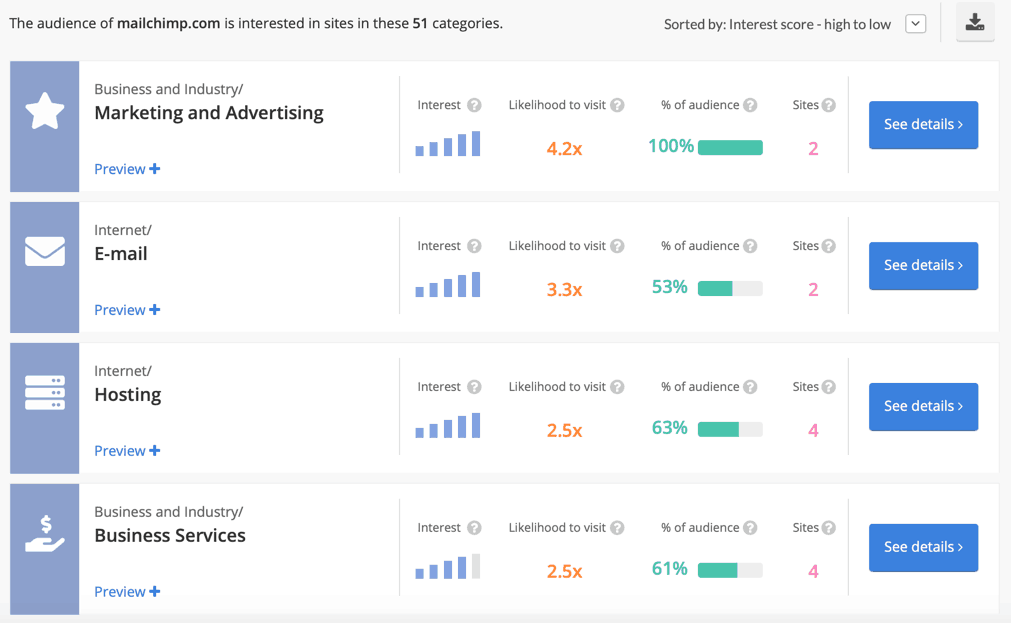Click See details for the E-mail category
The height and width of the screenshot is (623, 1011).
coord(922,266)
